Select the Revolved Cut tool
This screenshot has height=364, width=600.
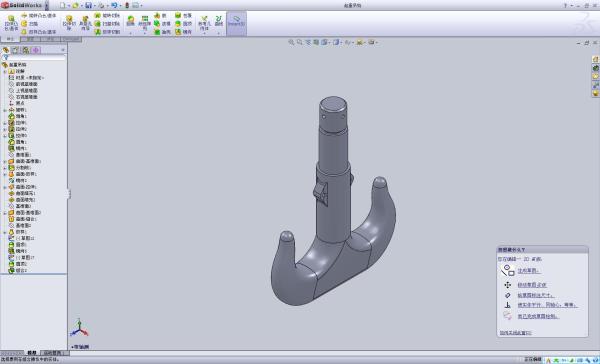tap(107, 15)
